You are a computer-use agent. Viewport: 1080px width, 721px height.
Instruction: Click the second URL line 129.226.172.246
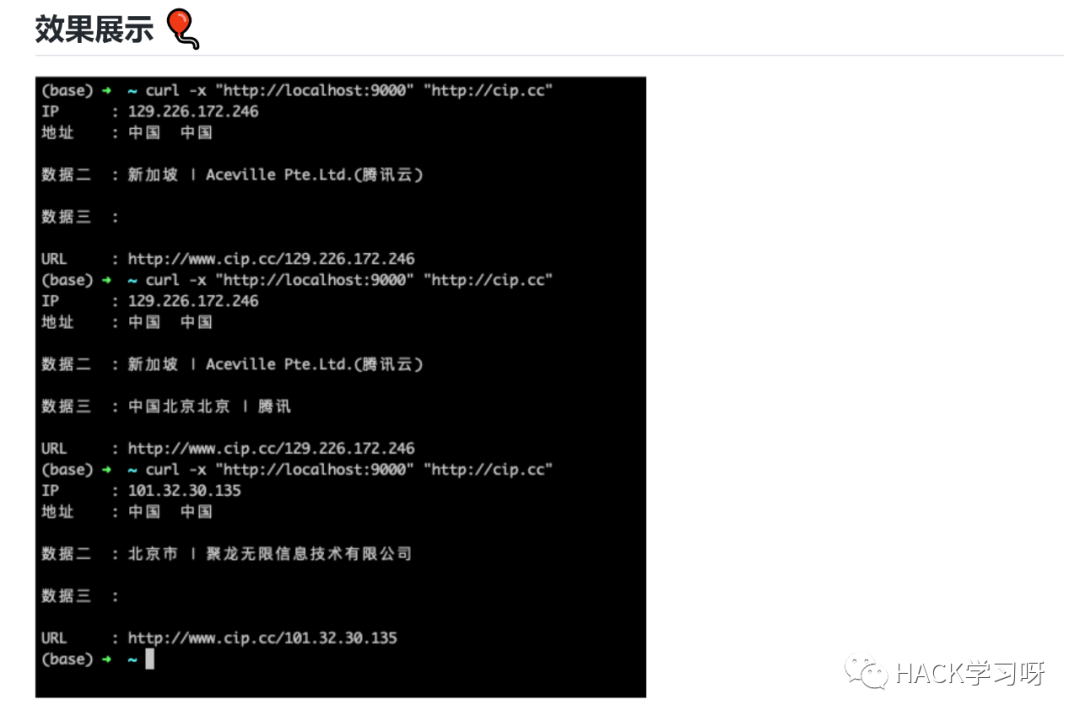tap(271, 448)
